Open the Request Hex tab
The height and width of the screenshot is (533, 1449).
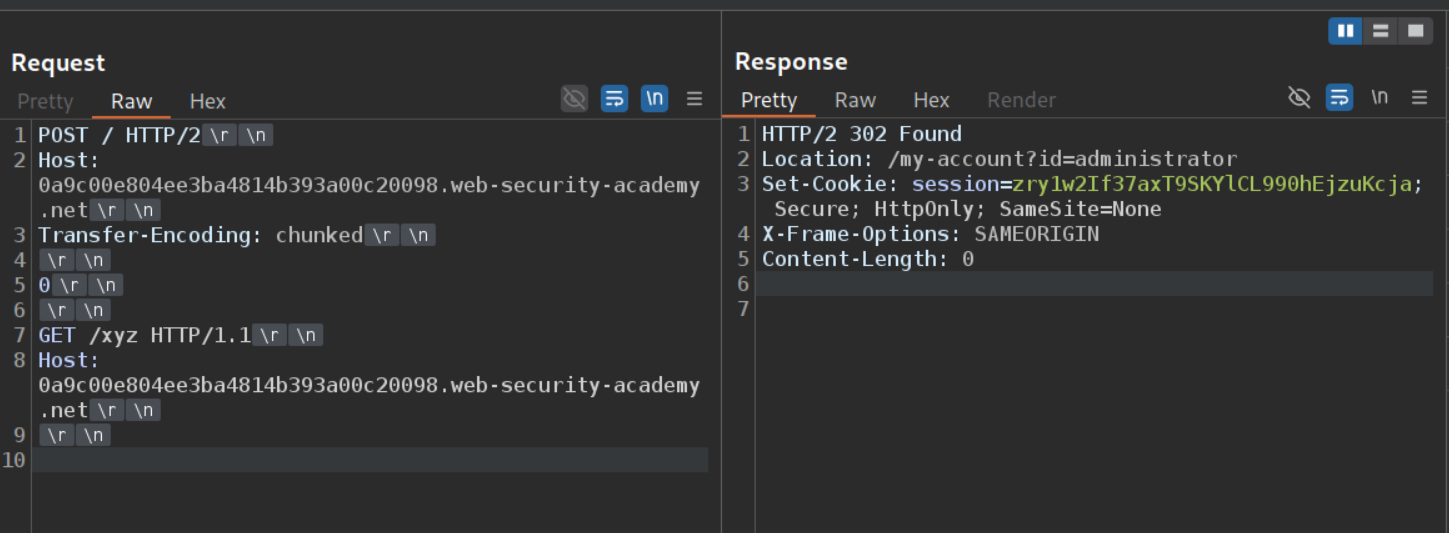(207, 101)
